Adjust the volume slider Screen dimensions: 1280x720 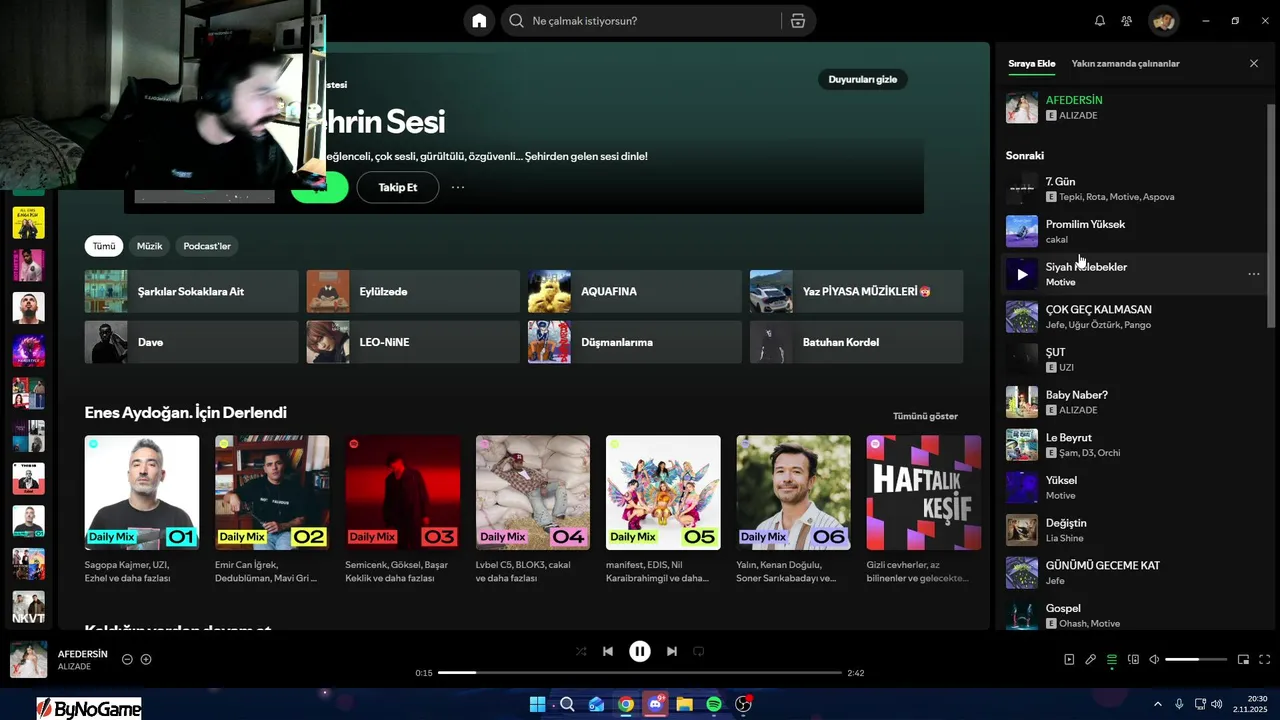click(1196, 659)
